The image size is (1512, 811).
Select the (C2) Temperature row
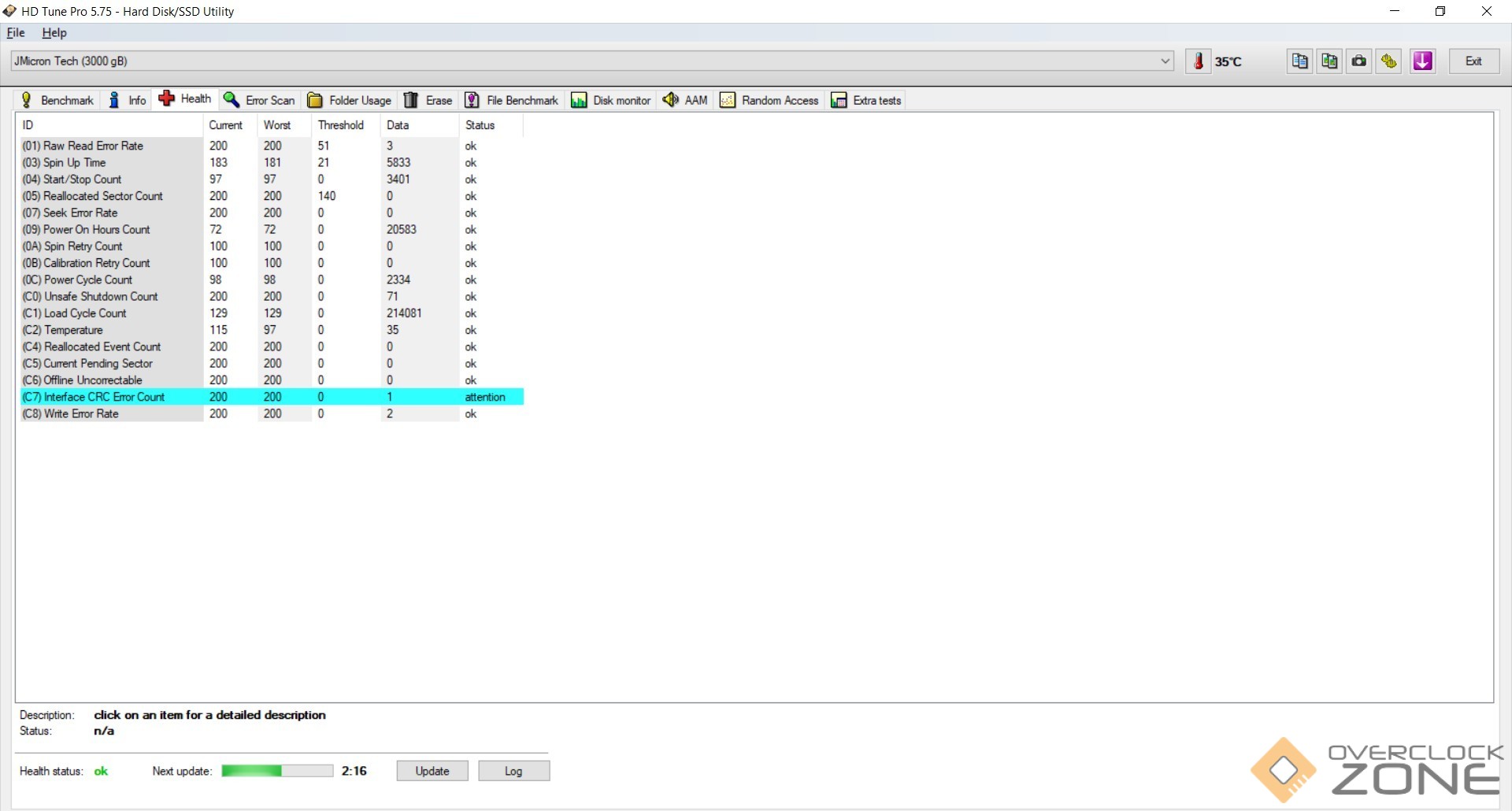coord(272,330)
